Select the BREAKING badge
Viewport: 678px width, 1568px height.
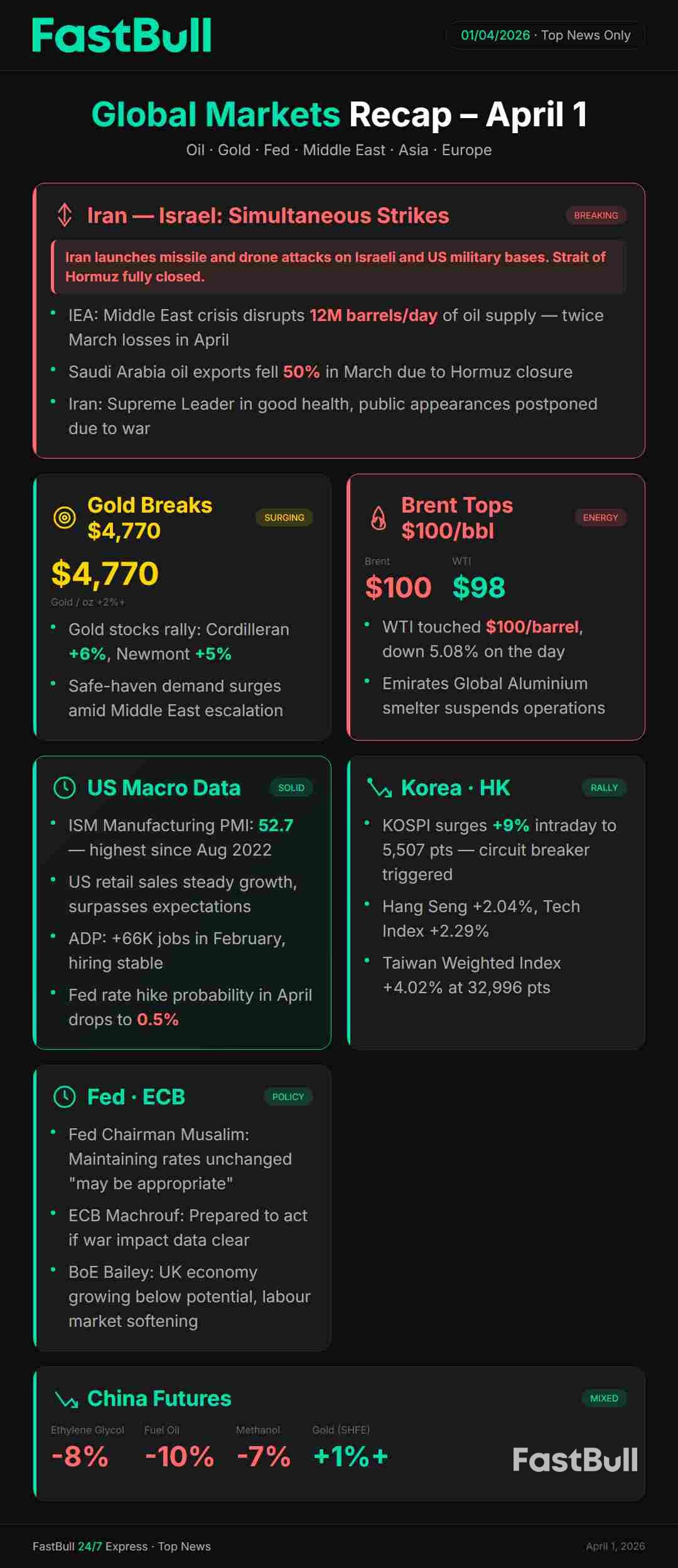tap(596, 215)
